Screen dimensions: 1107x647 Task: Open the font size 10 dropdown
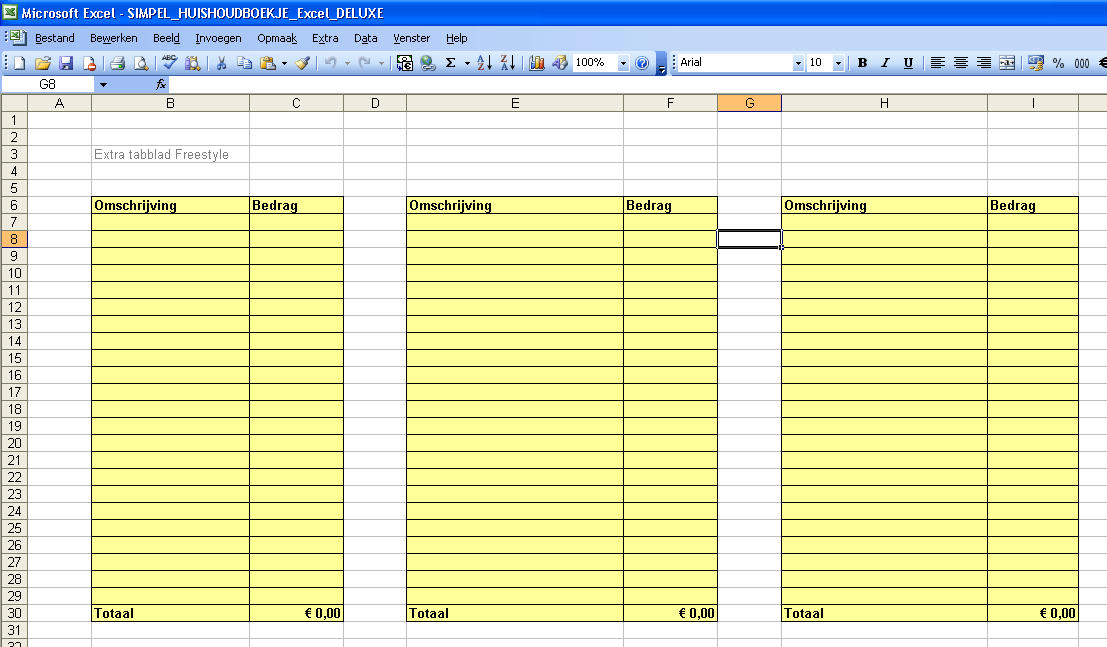click(x=838, y=63)
